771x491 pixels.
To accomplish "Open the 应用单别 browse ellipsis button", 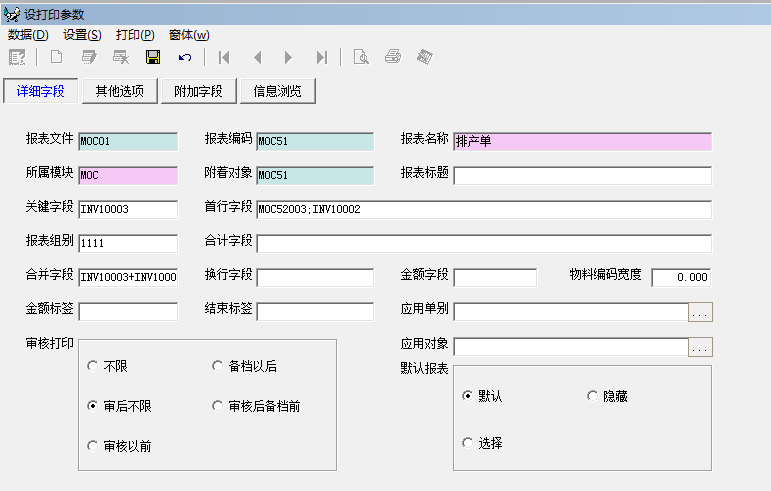I will [x=700, y=312].
